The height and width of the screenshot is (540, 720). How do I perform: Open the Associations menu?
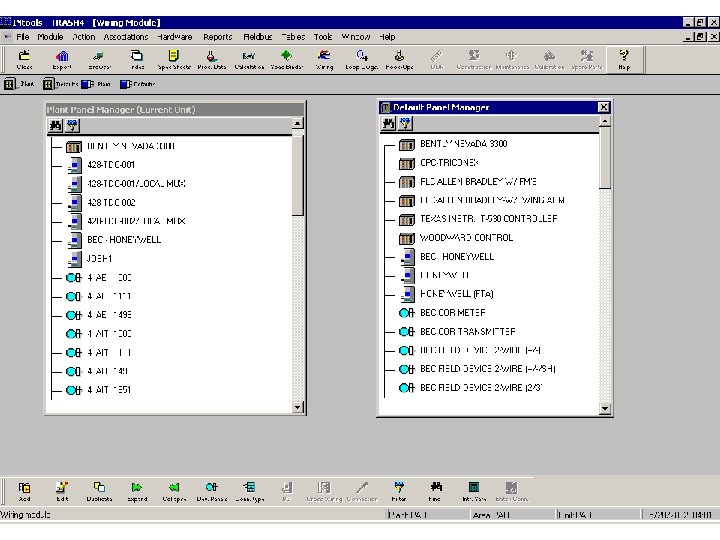(x=125, y=37)
